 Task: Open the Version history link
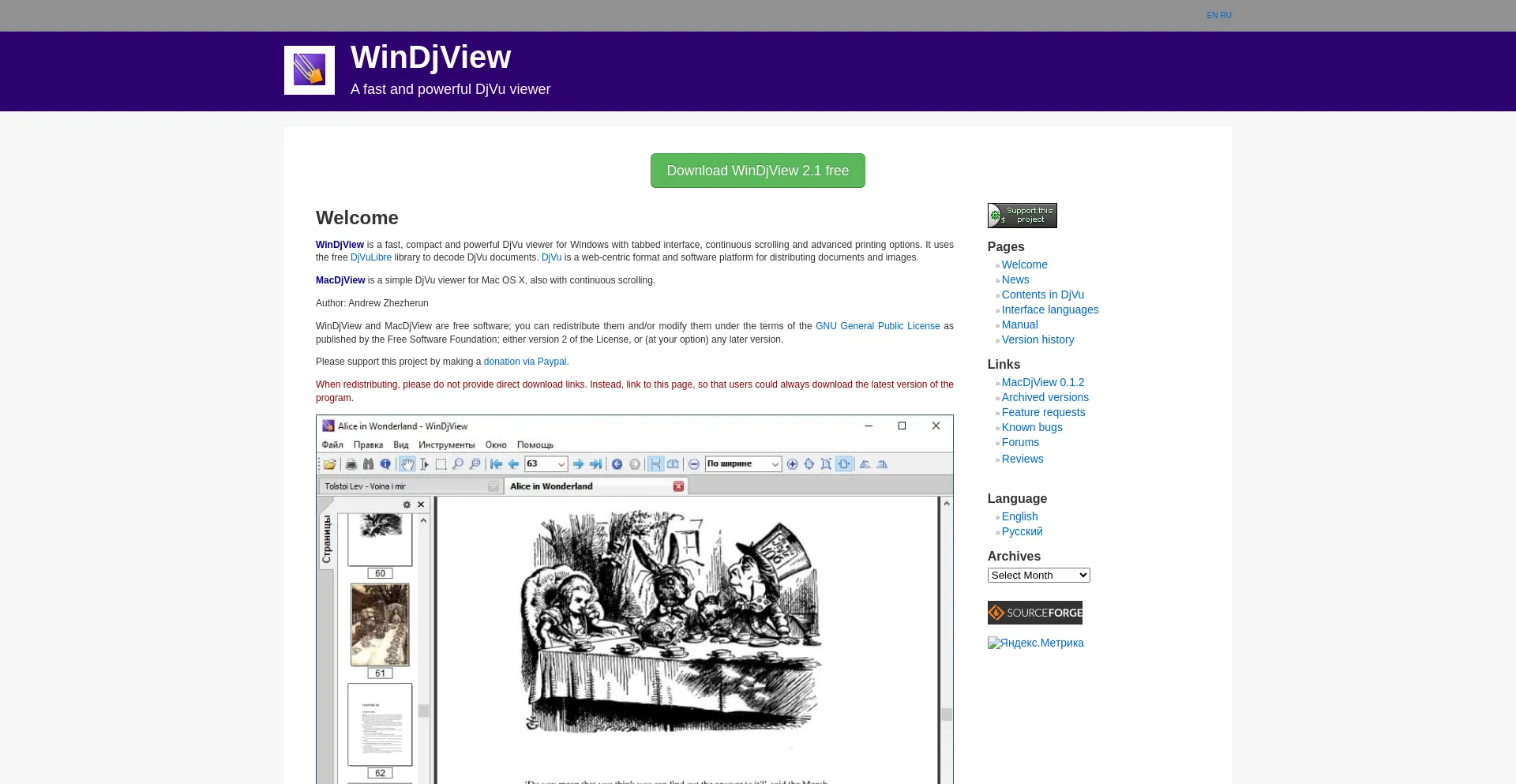1038,339
